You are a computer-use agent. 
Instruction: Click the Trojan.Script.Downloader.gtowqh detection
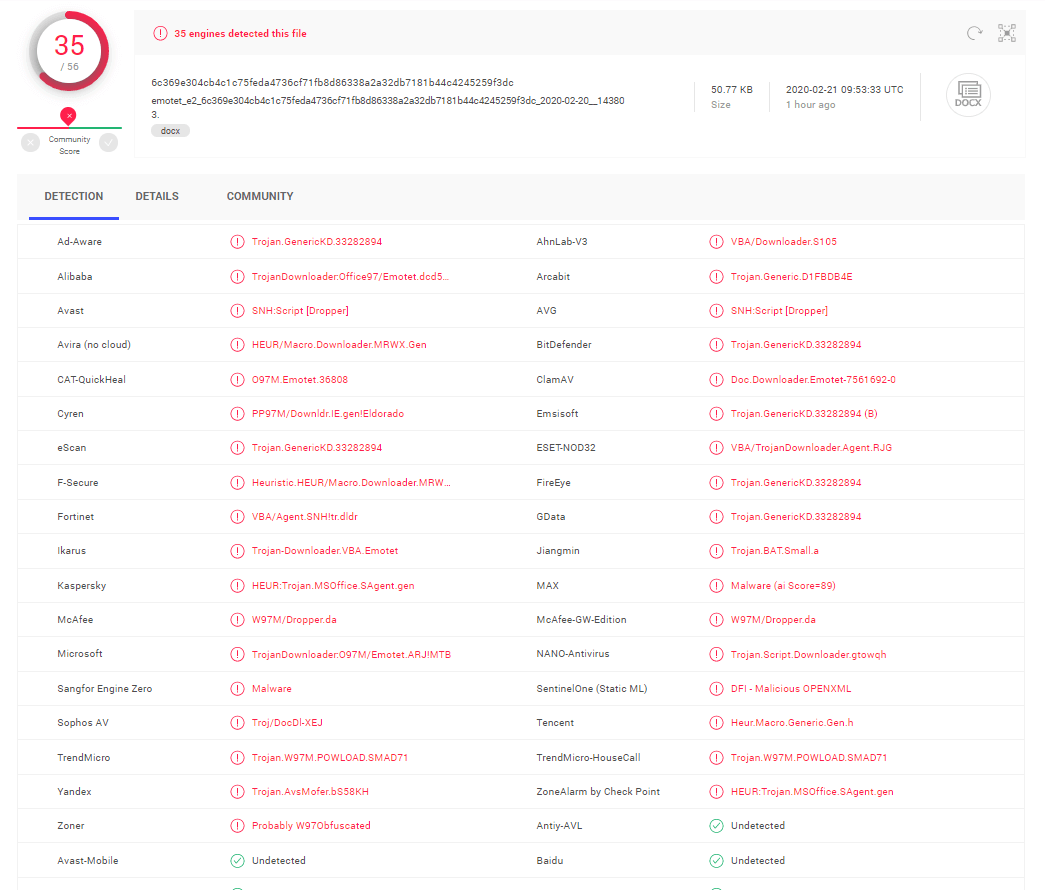[x=808, y=655]
